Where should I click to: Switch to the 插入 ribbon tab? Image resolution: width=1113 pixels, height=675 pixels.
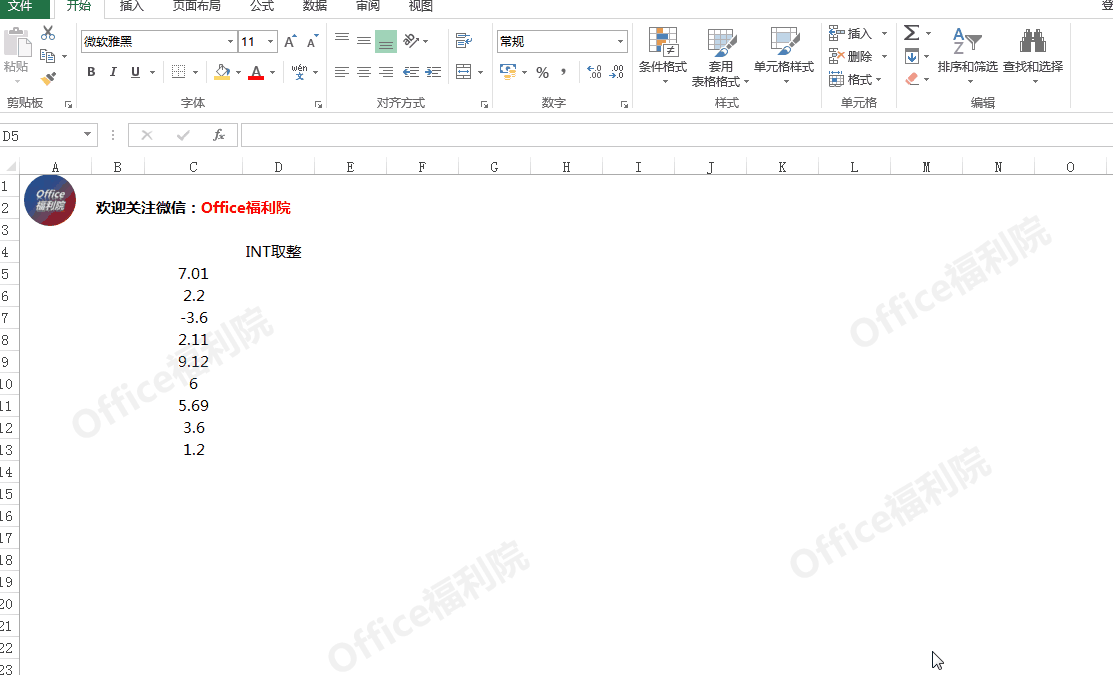tap(131, 6)
